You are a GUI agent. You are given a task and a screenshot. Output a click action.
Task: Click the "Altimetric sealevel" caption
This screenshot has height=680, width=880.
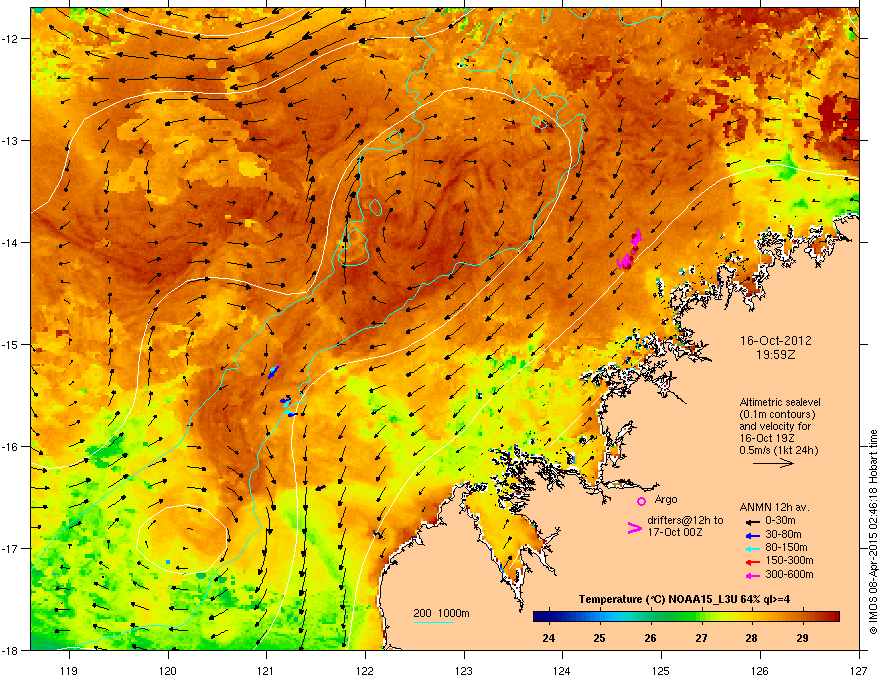click(x=780, y=402)
